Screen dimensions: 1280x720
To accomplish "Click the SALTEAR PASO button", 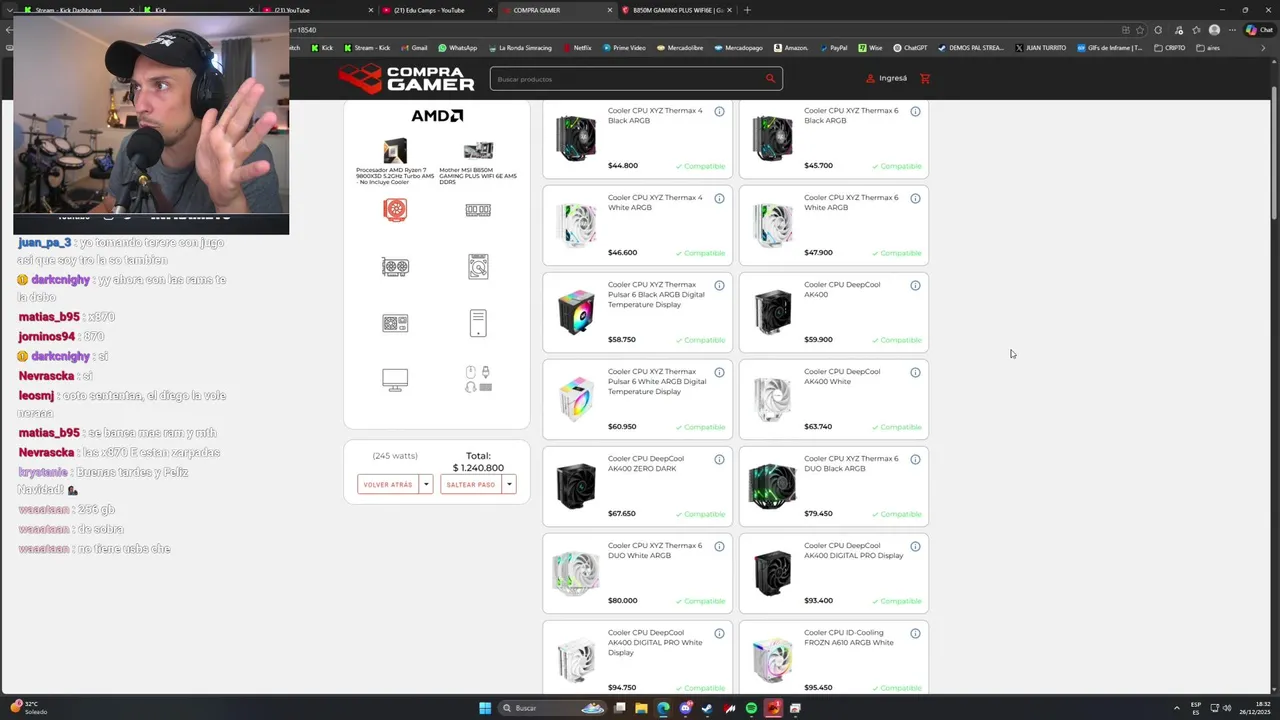I will (471, 484).
